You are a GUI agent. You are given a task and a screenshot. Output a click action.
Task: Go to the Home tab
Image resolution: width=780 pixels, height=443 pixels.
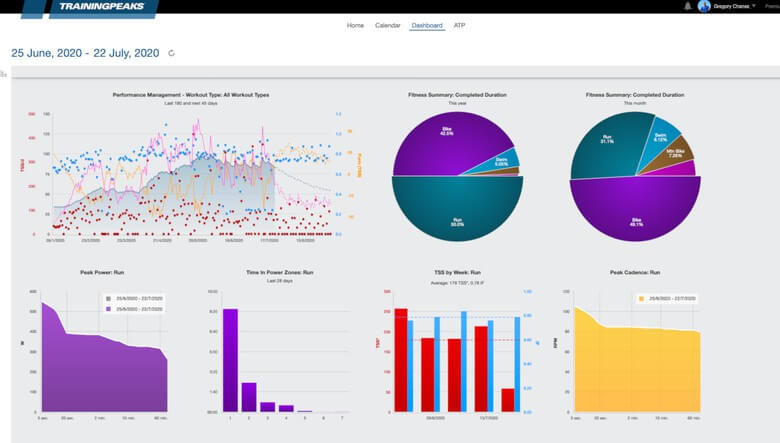click(355, 25)
